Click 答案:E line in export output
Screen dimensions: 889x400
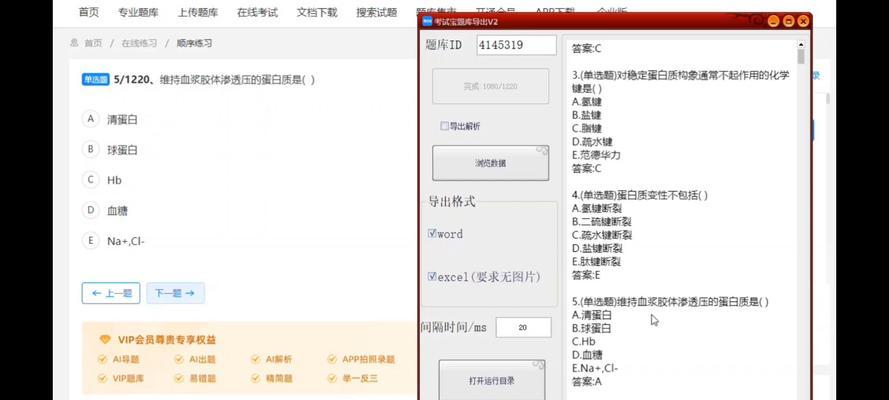pyautogui.click(x=586, y=275)
